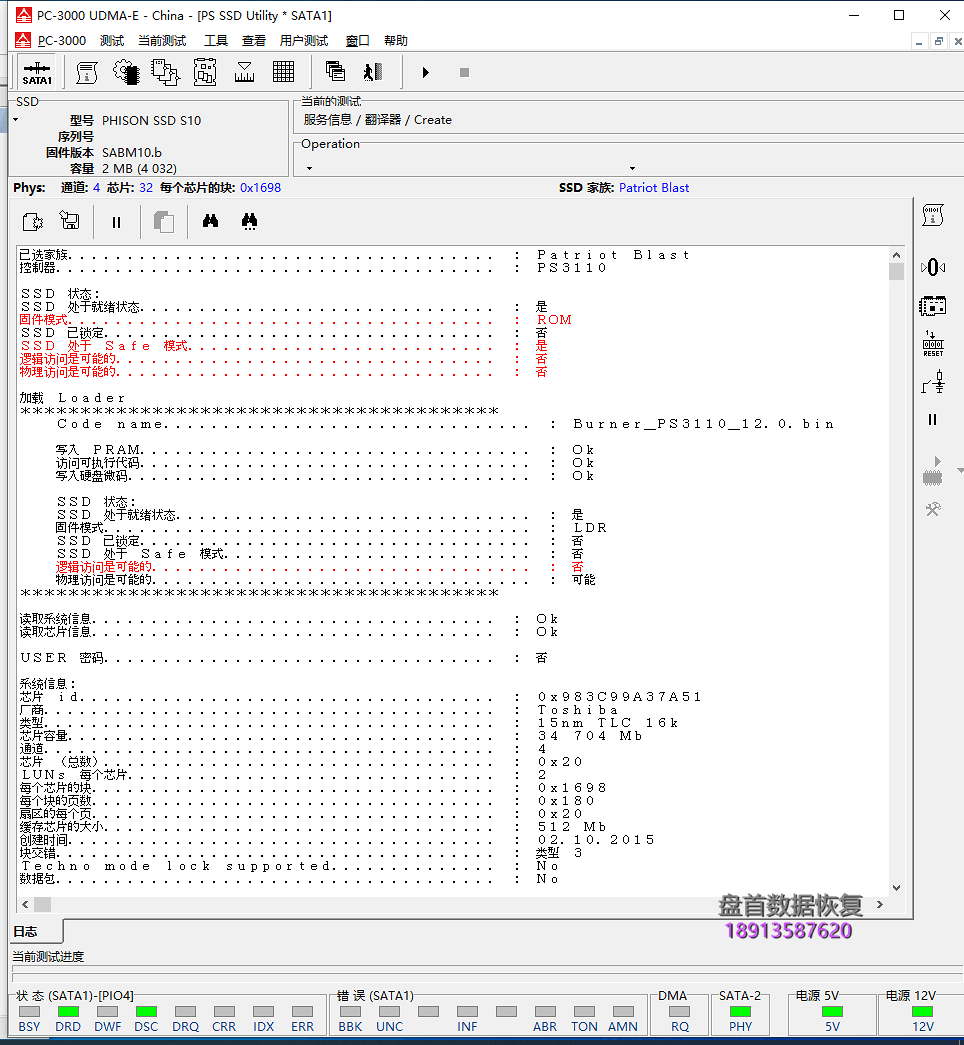Open the 帮助 menu
Viewport: 964px width, 1045px height.
395,41
